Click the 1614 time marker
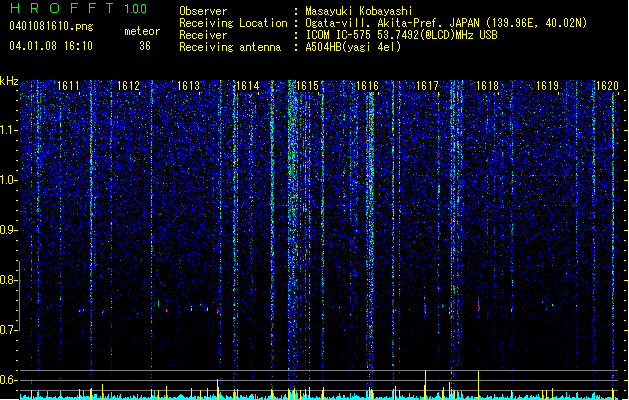The width and height of the screenshot is (629, 400). [x=248, y=86]
